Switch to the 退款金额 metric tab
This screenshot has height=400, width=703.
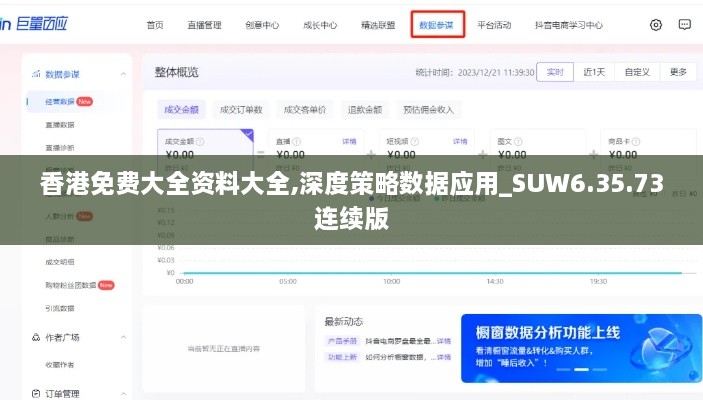coord(365,110)
